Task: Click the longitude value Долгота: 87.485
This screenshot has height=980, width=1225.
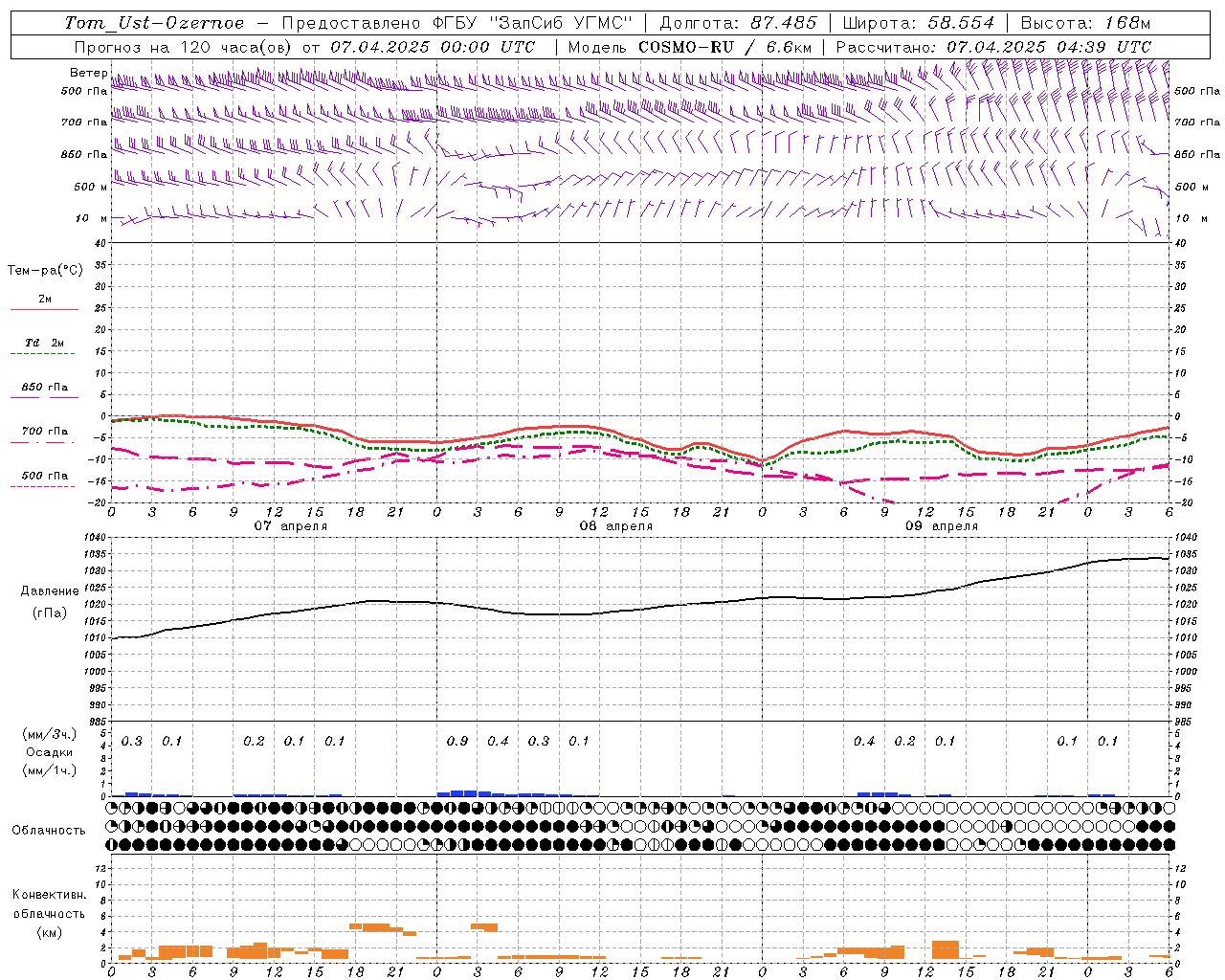Action: pos(738,23)
